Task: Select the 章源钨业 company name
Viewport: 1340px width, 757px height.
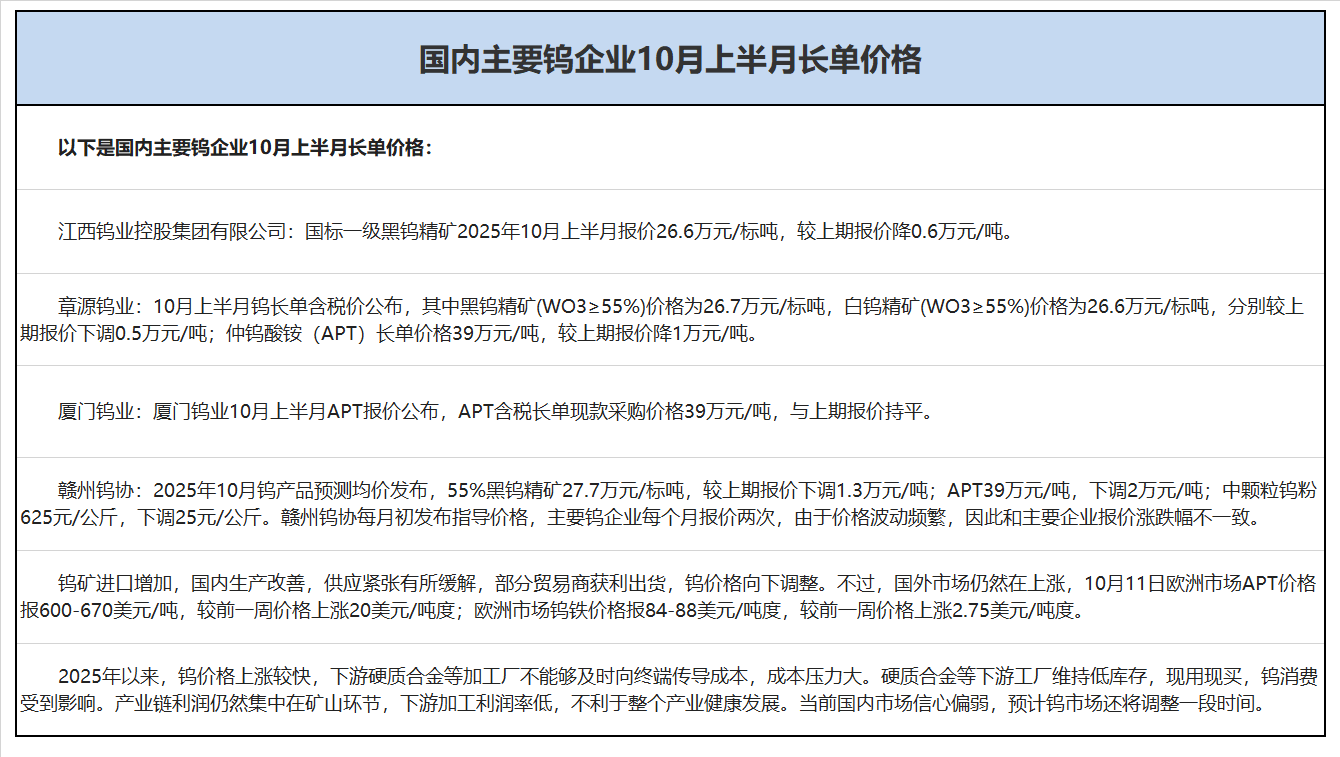Action: [x=95, y=306]
